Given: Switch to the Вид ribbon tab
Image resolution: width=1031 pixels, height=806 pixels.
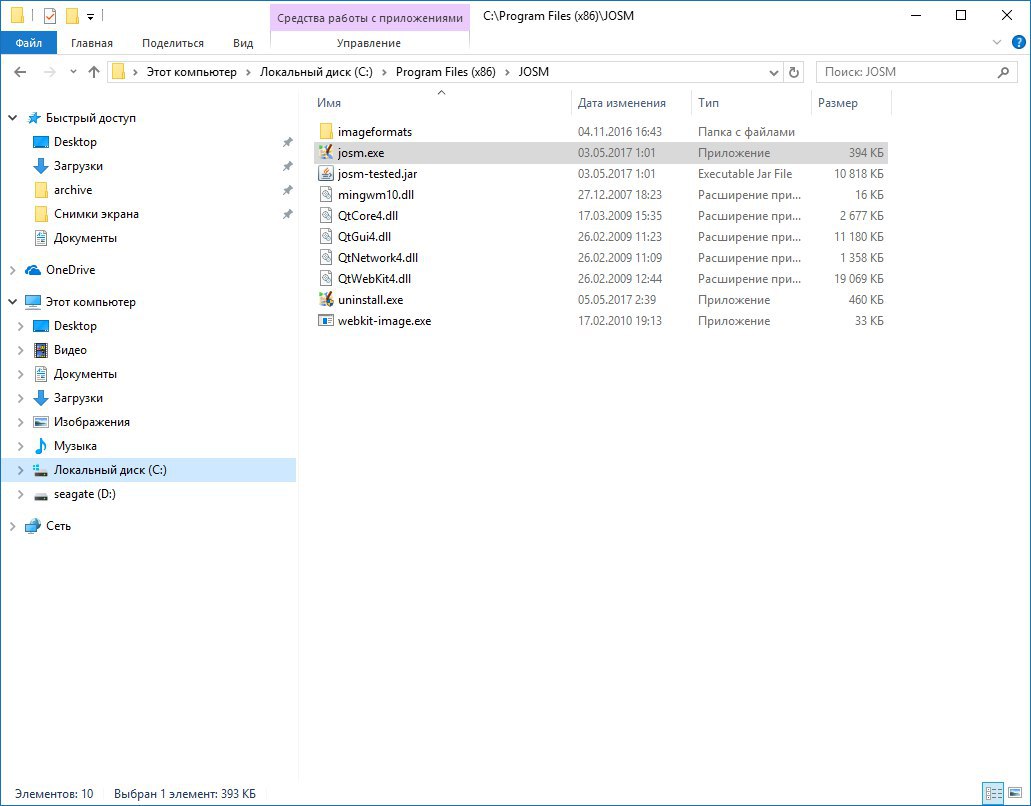Looking at the screenshot, I should pyautogui.click(x=243, y=43).
